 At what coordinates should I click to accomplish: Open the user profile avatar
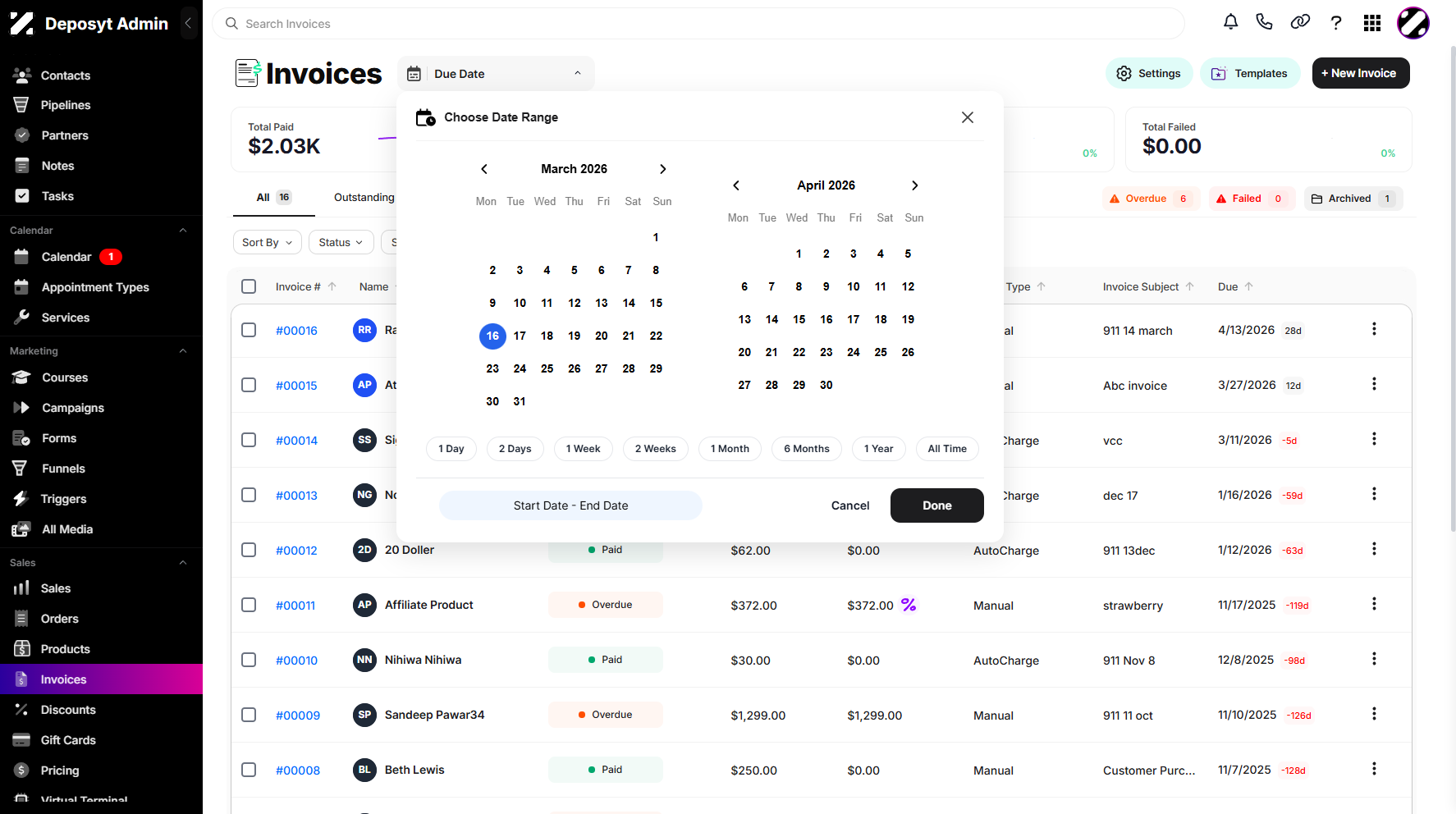[1413, 23]
